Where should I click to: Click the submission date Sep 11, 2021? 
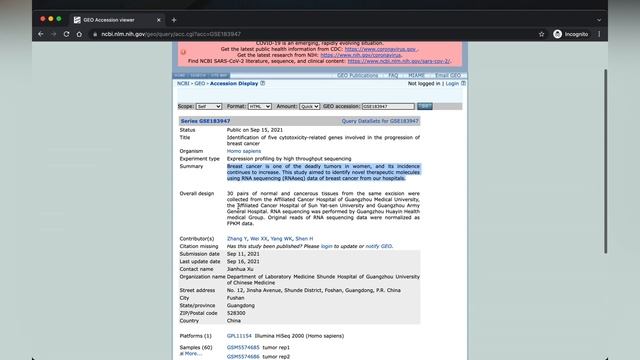coord(243,254)
